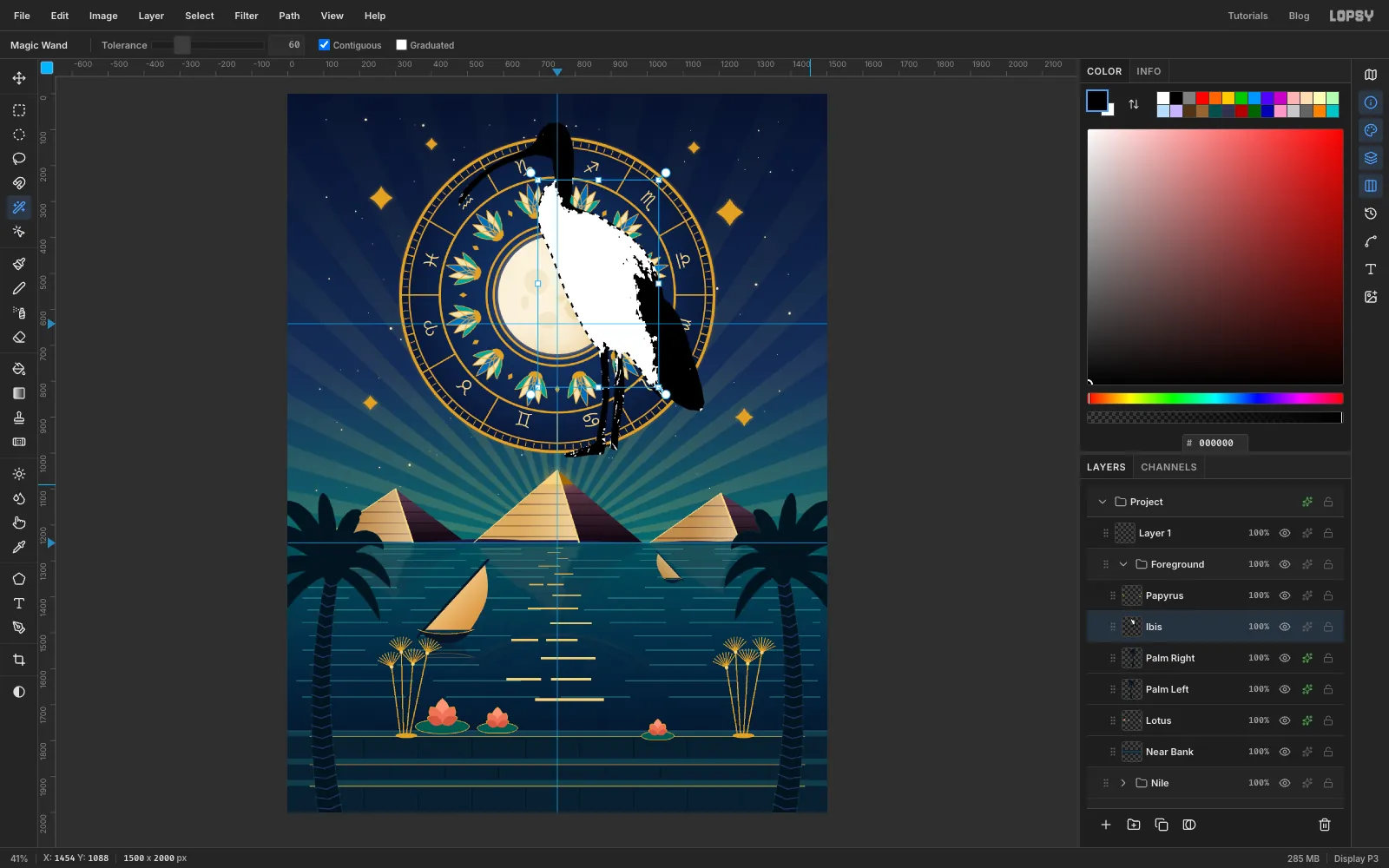Select the Magic Wand tool
This screenshot has width=1389, height=868.
[x=19, y=207]
